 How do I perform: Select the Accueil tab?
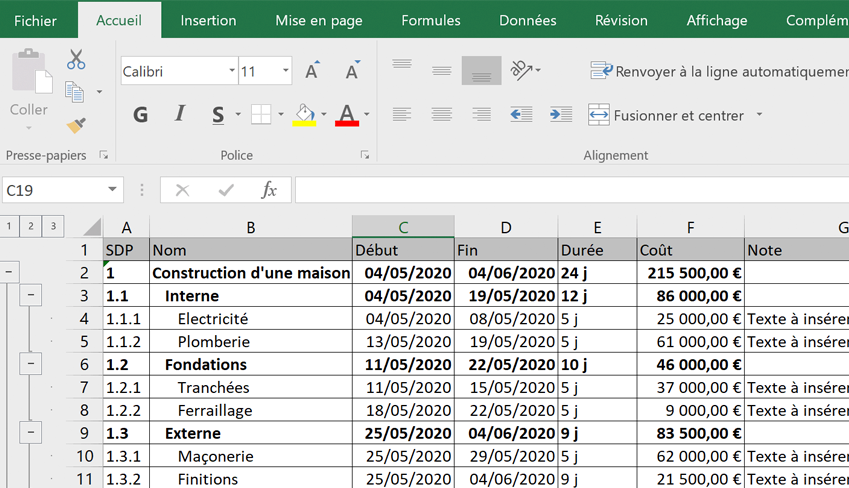click(119, 21)
